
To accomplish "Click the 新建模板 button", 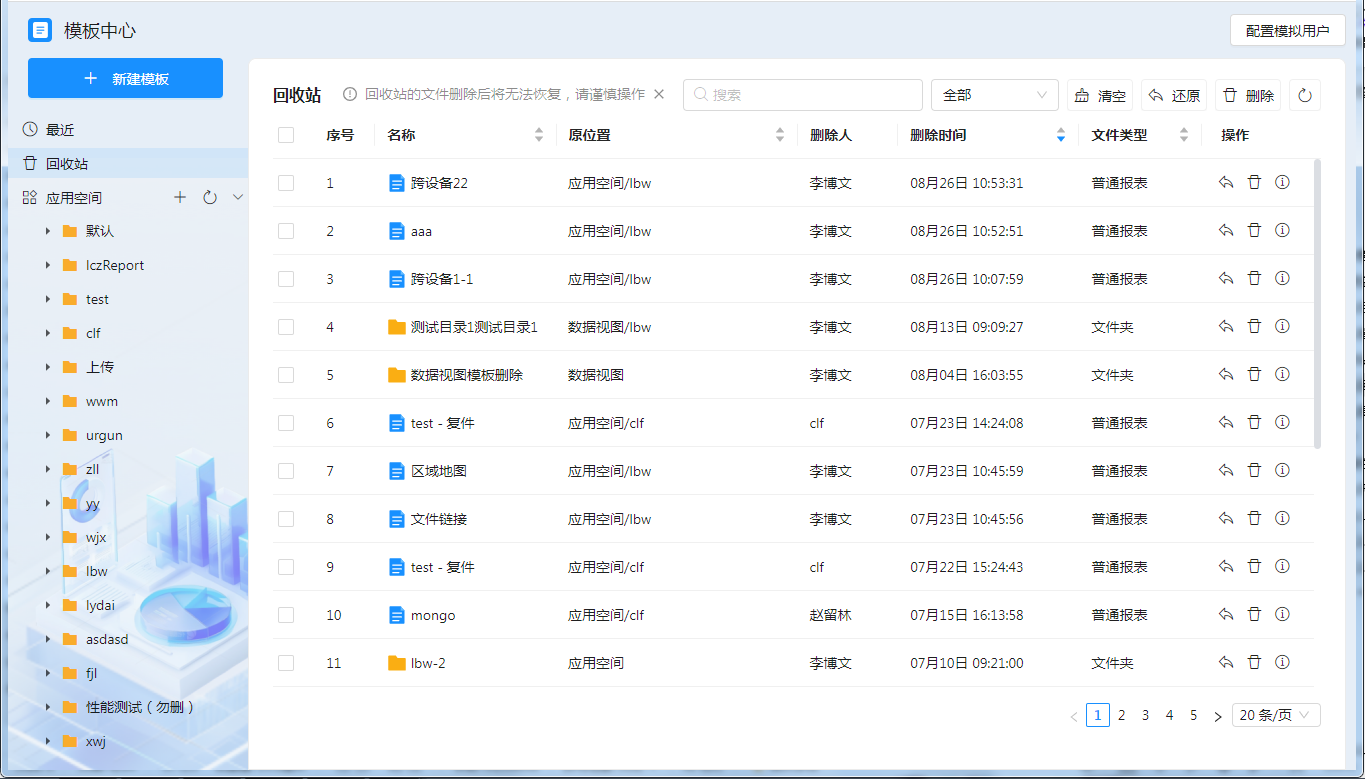I will click(125, 78).
